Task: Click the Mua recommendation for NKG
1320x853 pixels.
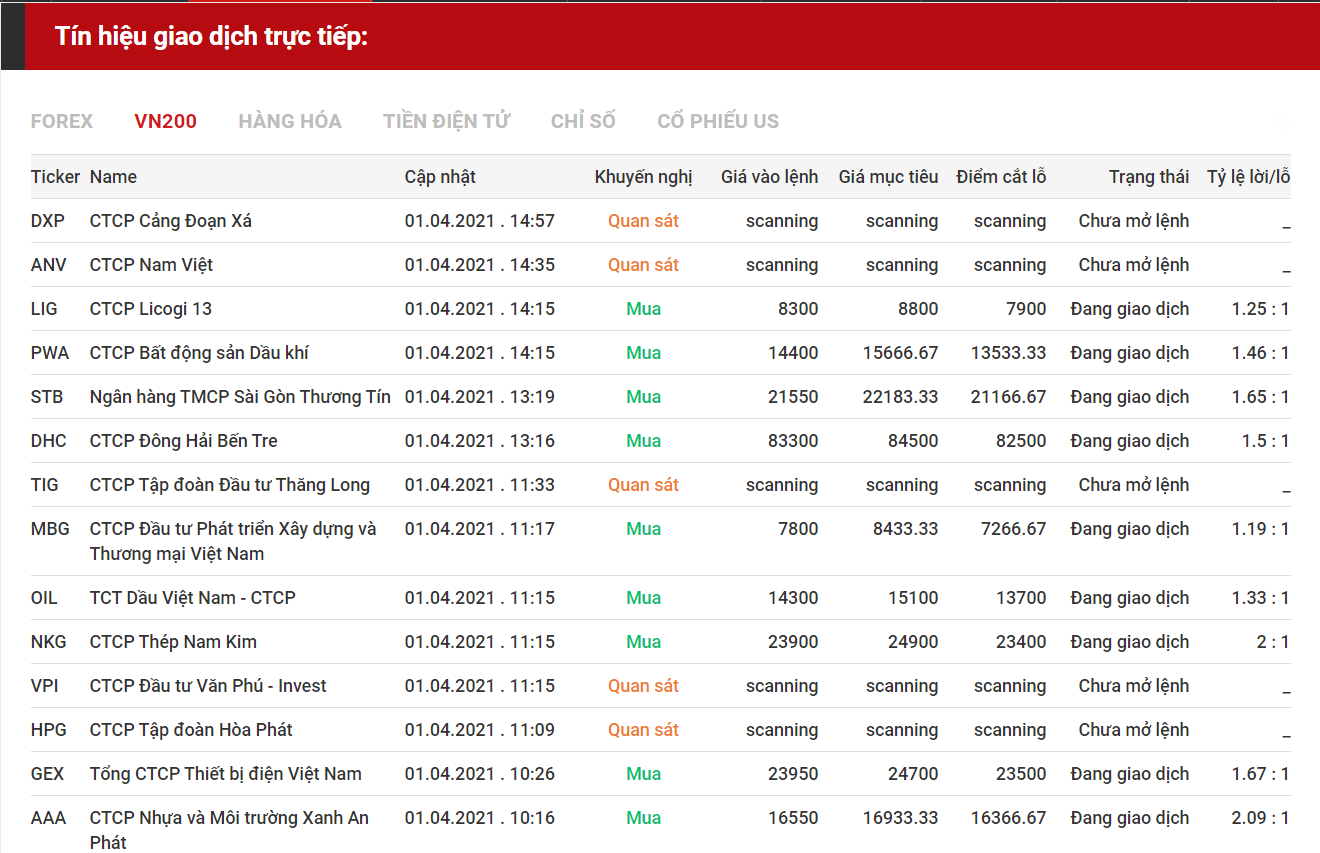Action: coord(643,642)
